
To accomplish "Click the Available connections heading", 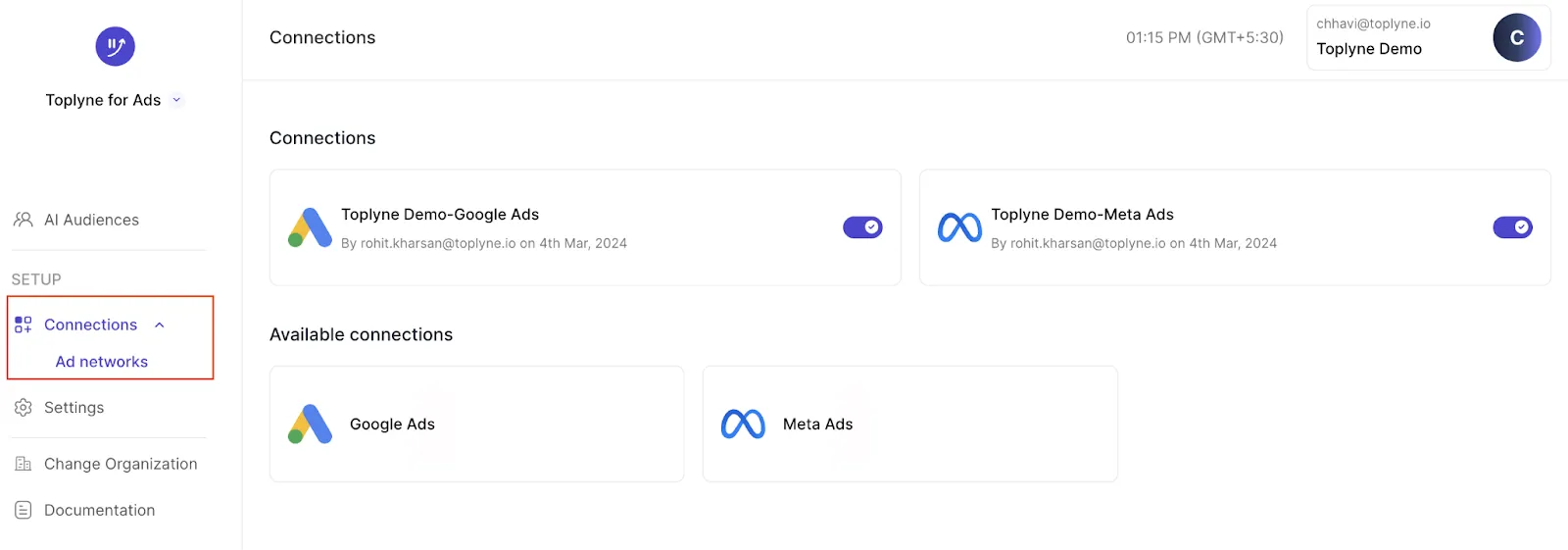I will [361, 334].
